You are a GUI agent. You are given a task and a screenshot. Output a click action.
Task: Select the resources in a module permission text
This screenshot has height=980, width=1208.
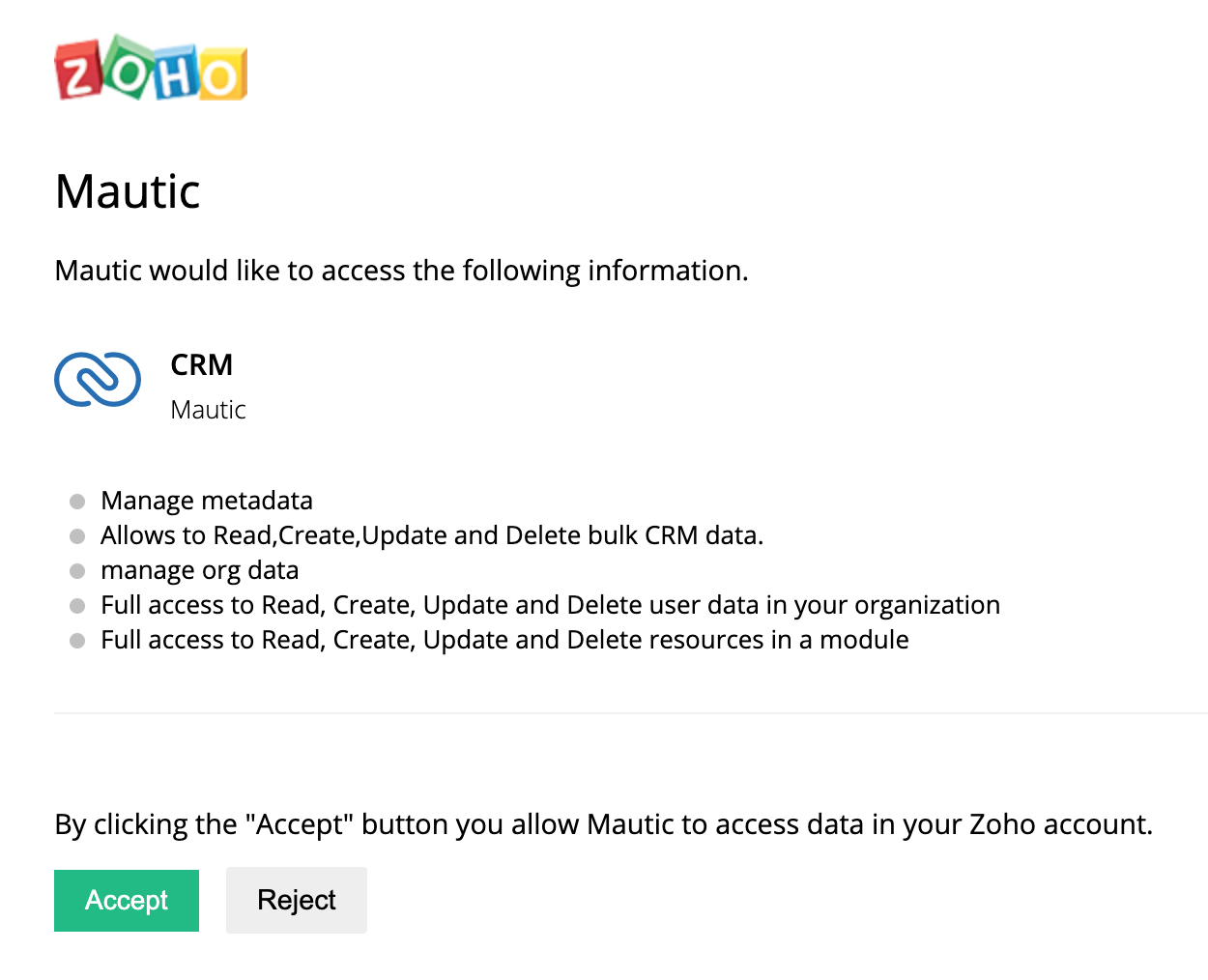[504, 640]
